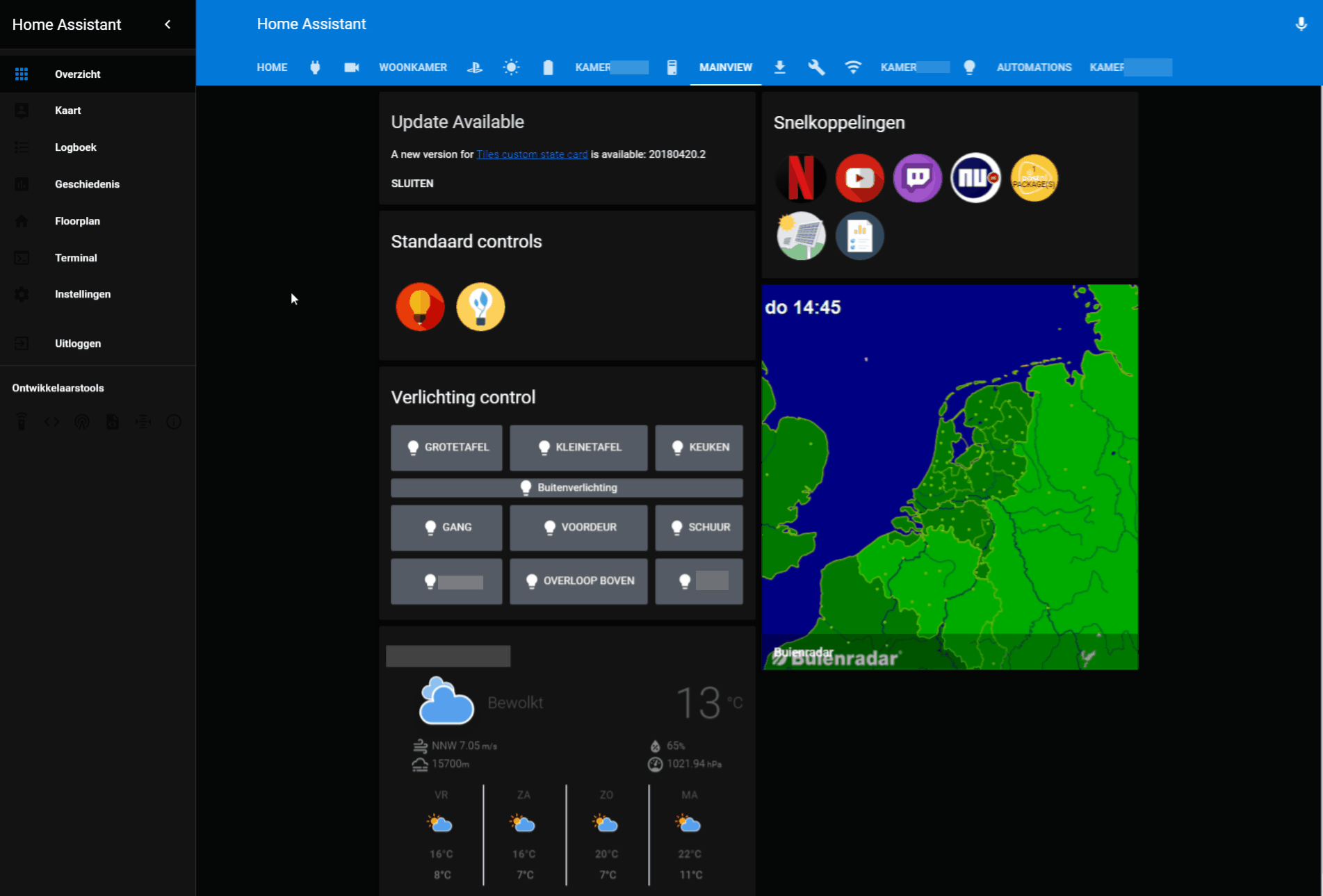Open the Templates developer tool file icon
Viewport: 1323px width, 896px height.
coord(113,422)
